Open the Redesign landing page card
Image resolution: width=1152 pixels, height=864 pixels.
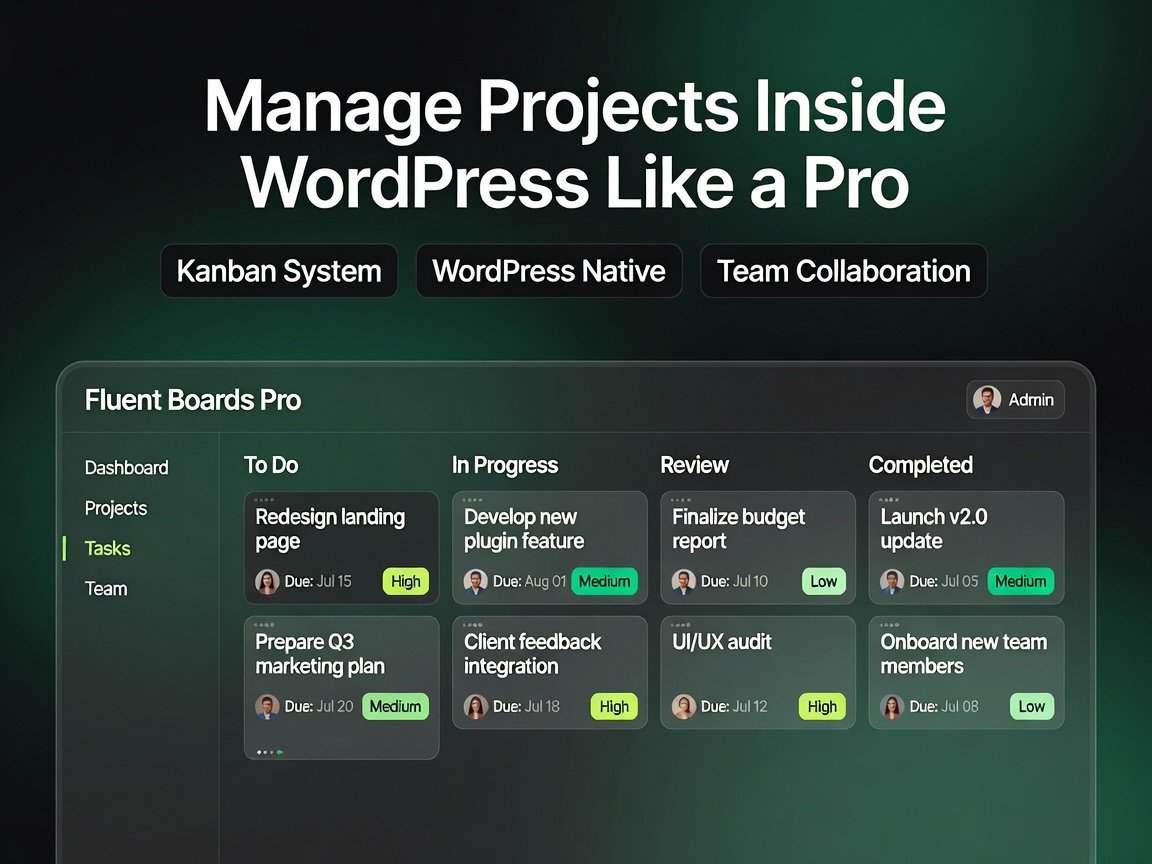pos(341,548)
